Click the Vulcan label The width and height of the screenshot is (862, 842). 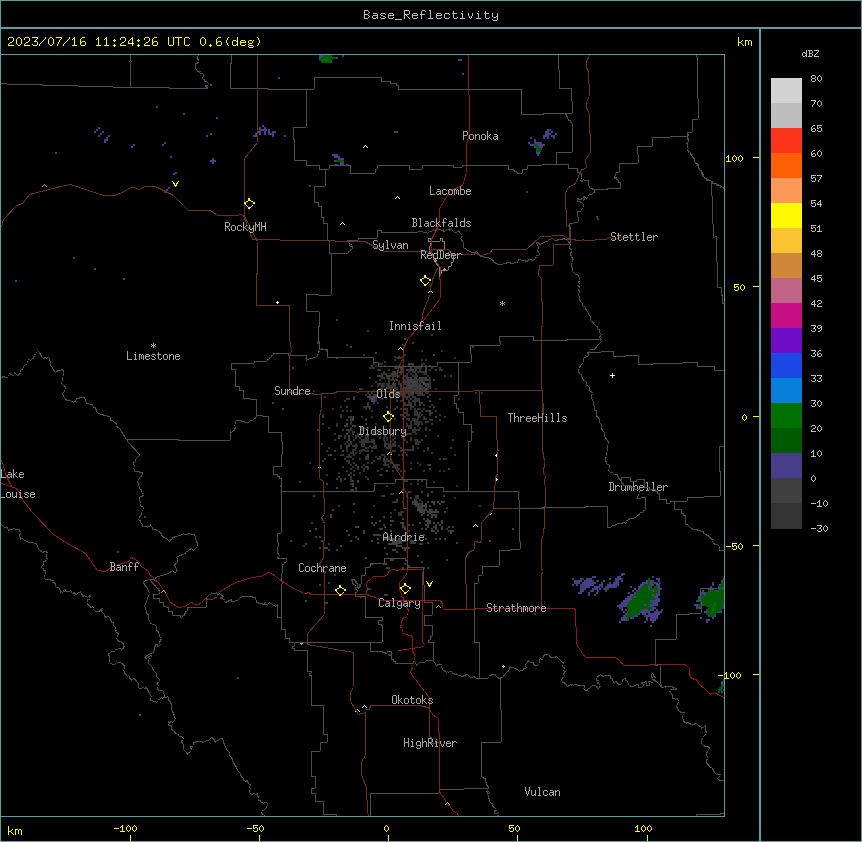(x=543, y=792)
